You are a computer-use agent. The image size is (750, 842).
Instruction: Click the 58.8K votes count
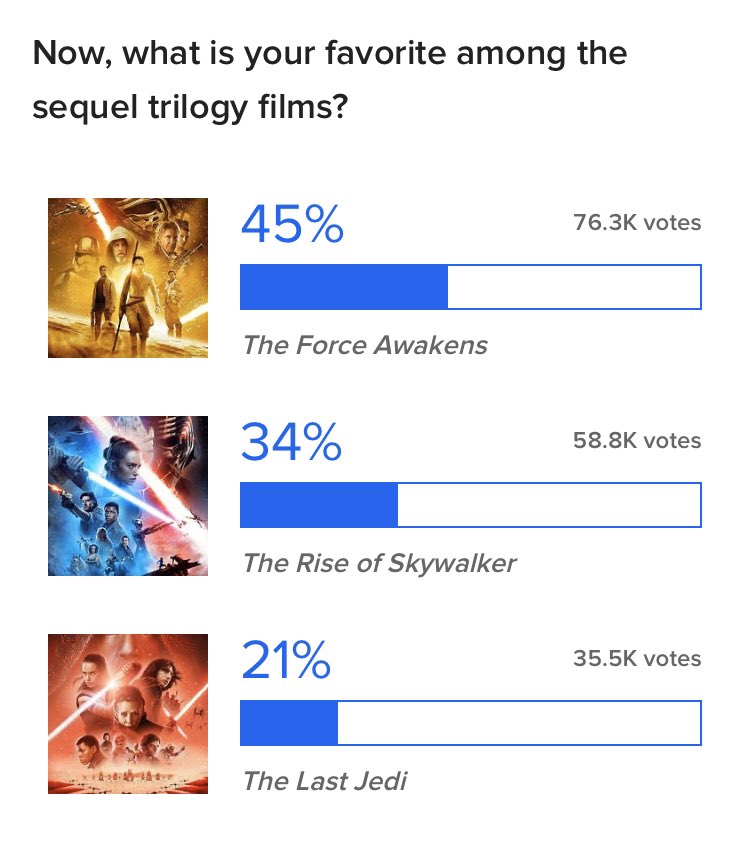[637, 440]
